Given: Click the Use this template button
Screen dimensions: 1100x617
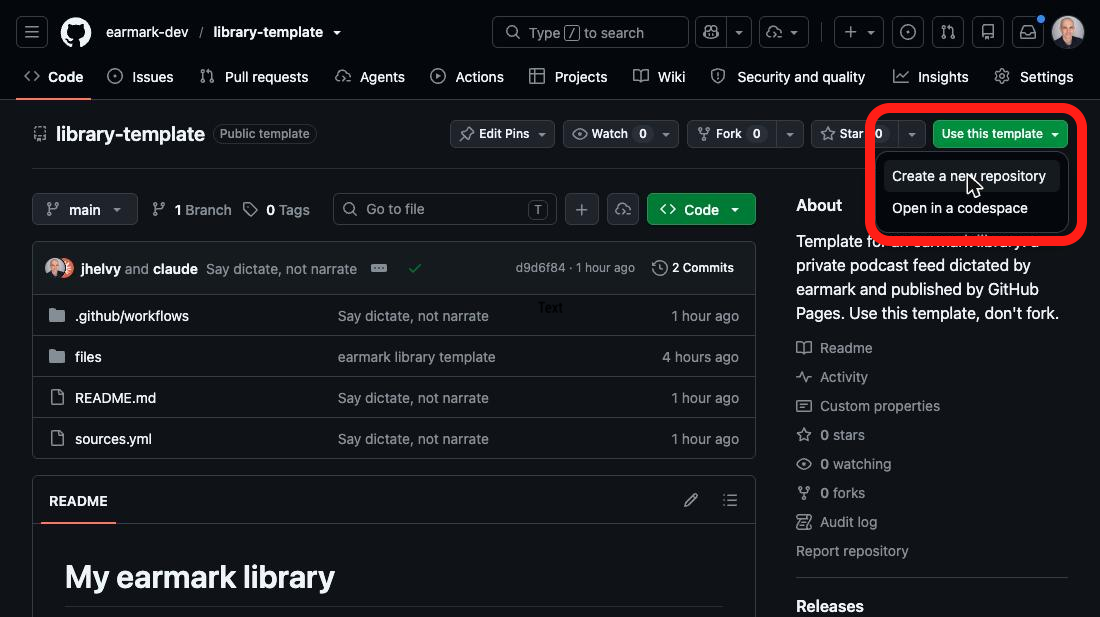Looking at the screenshot, I should pyautogui.click(x=1000, y=134).
